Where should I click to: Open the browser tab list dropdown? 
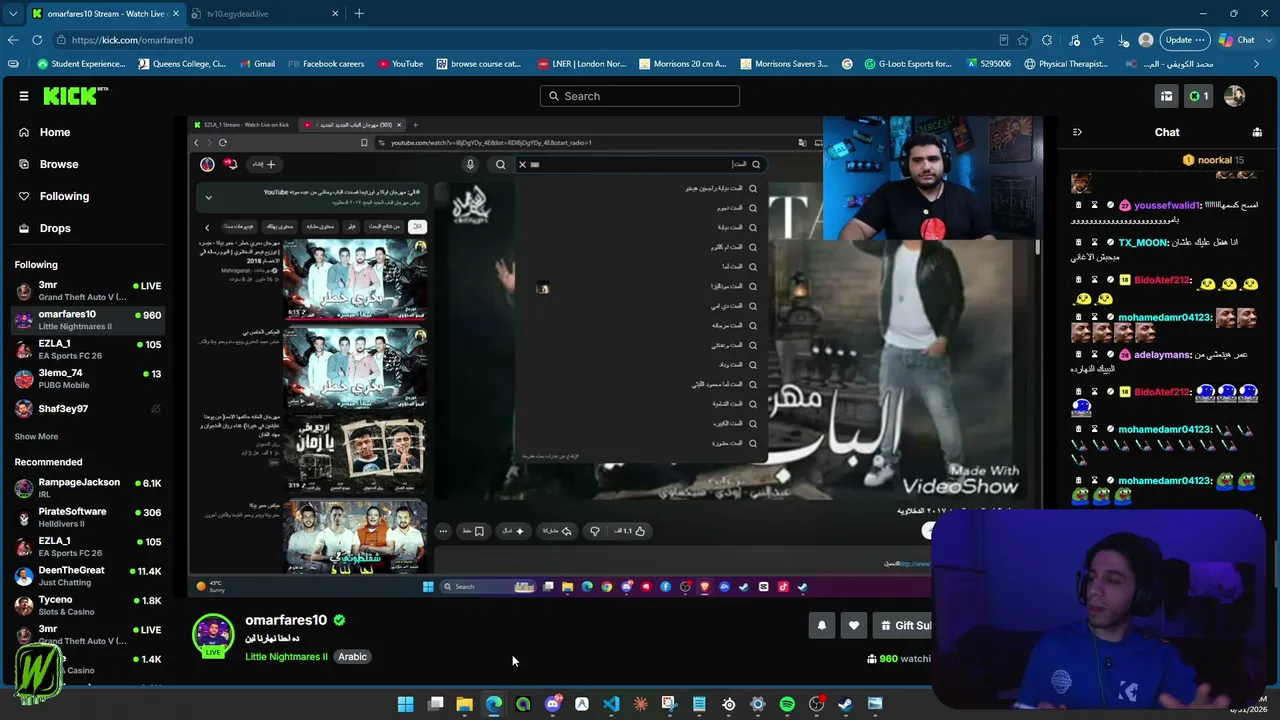pos(13,14)
